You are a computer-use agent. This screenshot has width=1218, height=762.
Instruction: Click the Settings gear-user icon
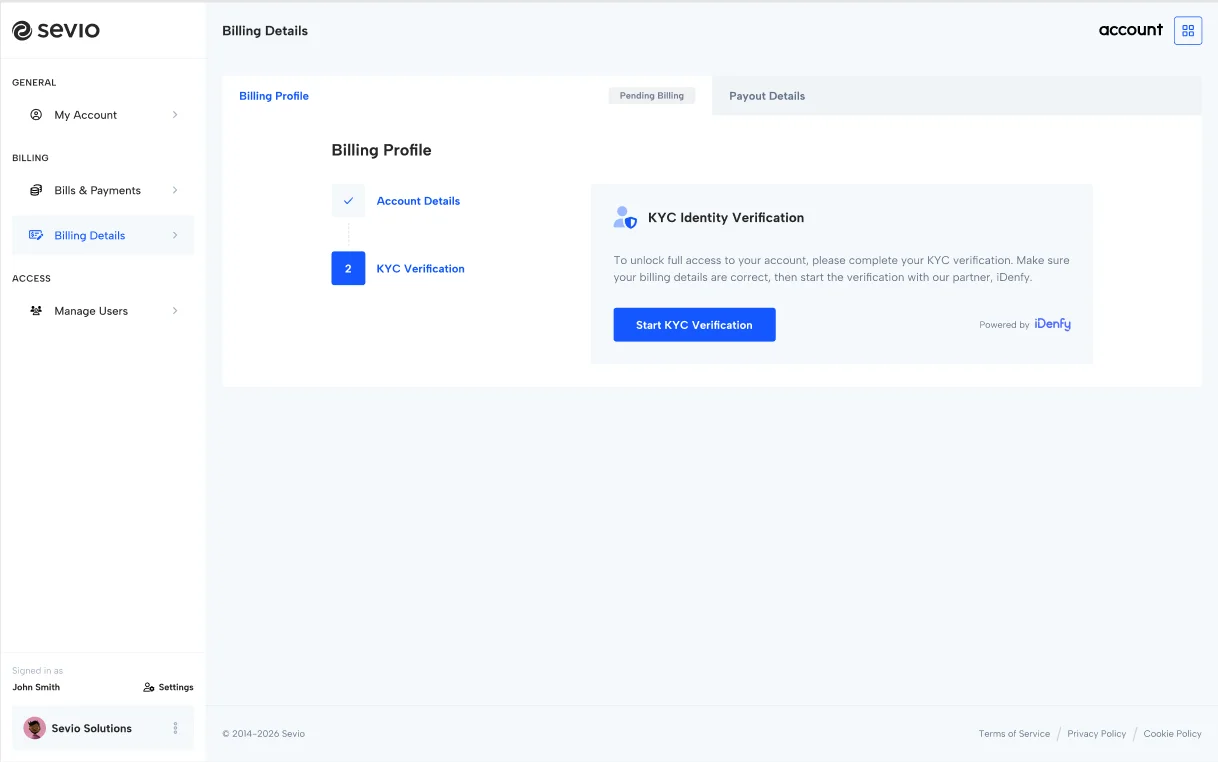[149, 687]
